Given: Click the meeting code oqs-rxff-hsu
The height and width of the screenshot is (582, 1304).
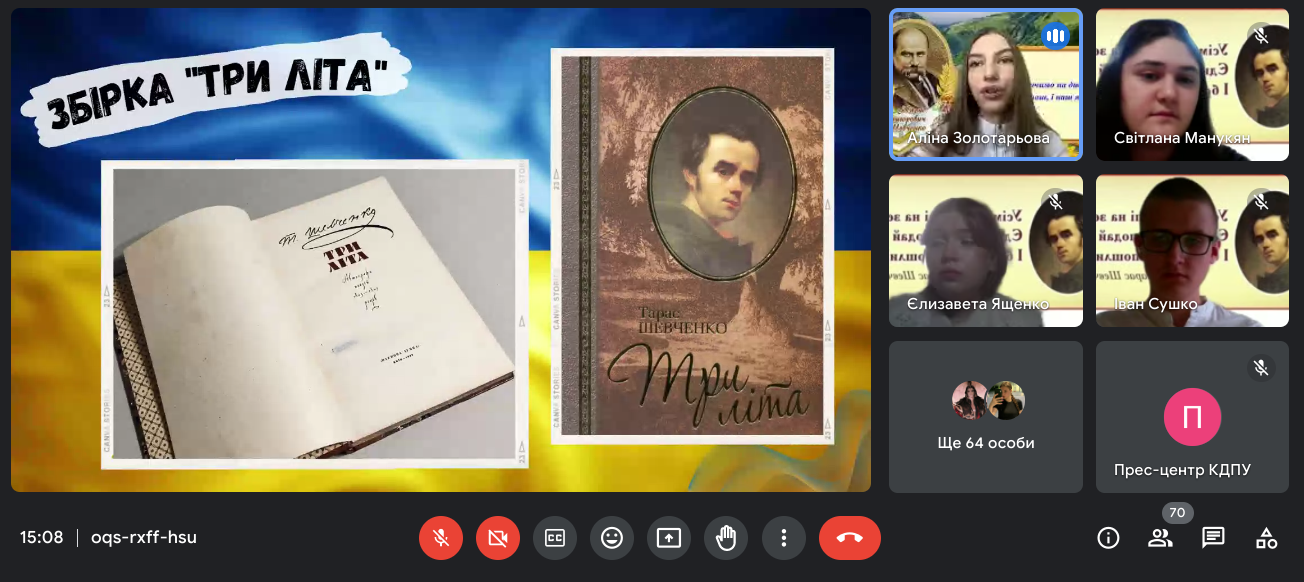Looking at the screenshot, I should tap(144, 538).
